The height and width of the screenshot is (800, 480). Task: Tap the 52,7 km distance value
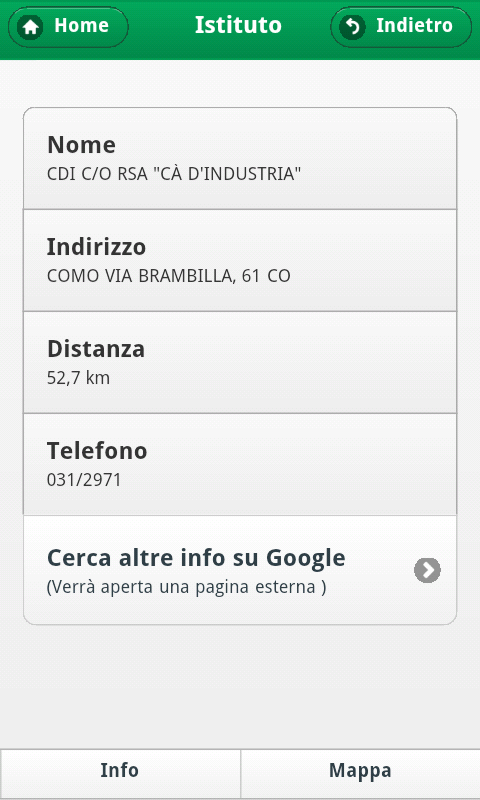click(x=78, y=378)
